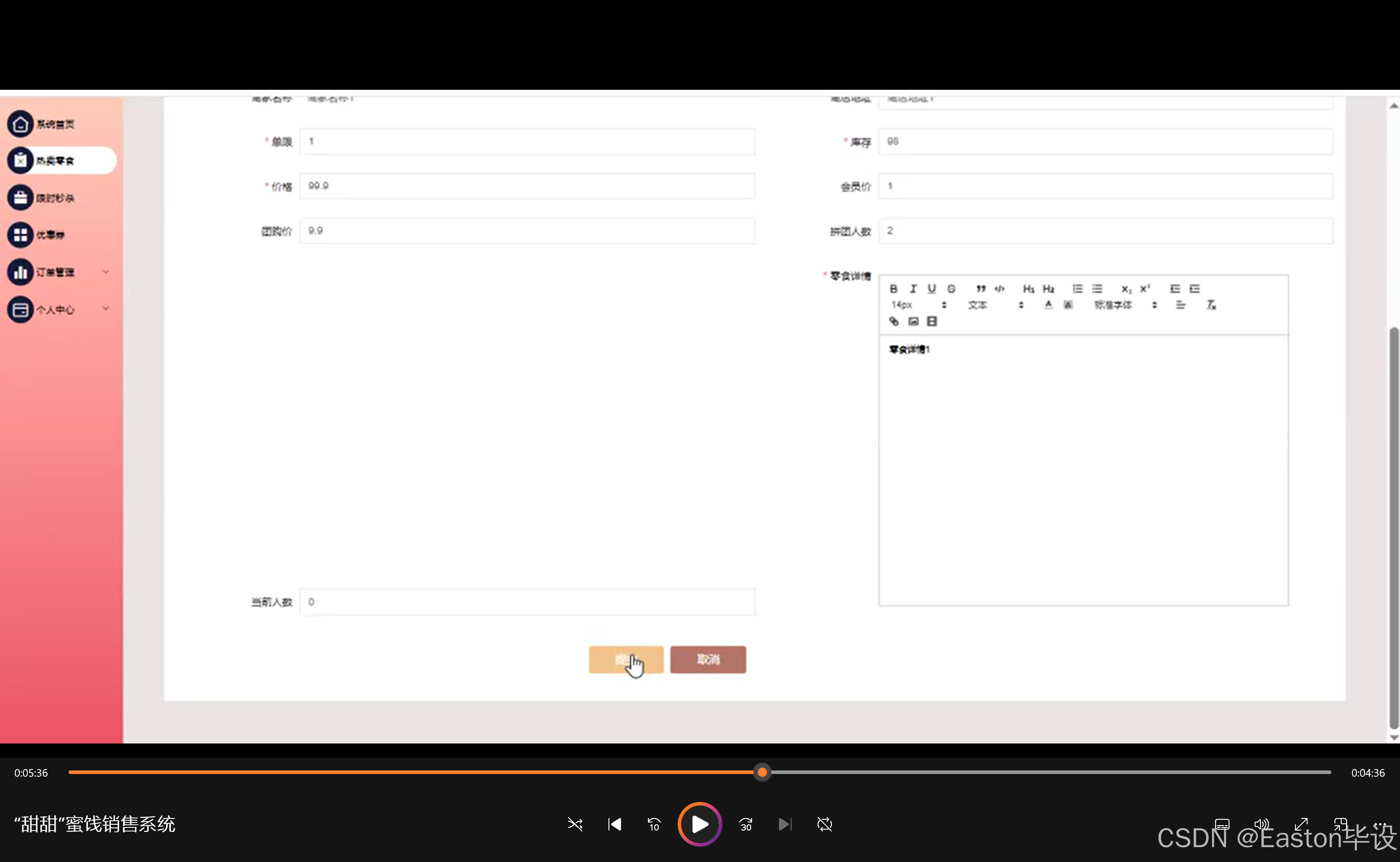Switch the player to full screen
This screenshot has height=862, width=1400.
pos(1301,824)
